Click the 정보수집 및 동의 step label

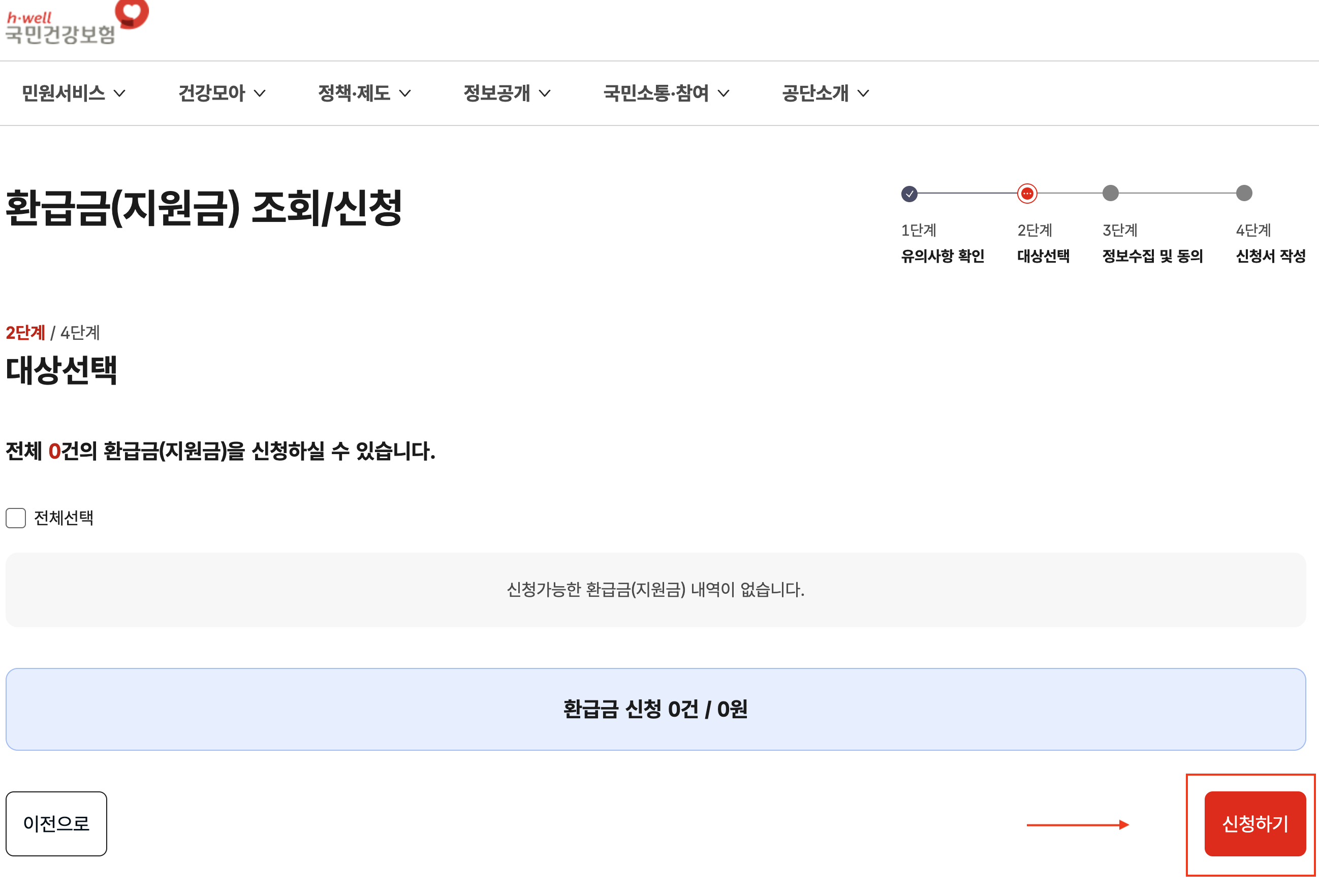pyautogui.click(x=1152, y=256)
